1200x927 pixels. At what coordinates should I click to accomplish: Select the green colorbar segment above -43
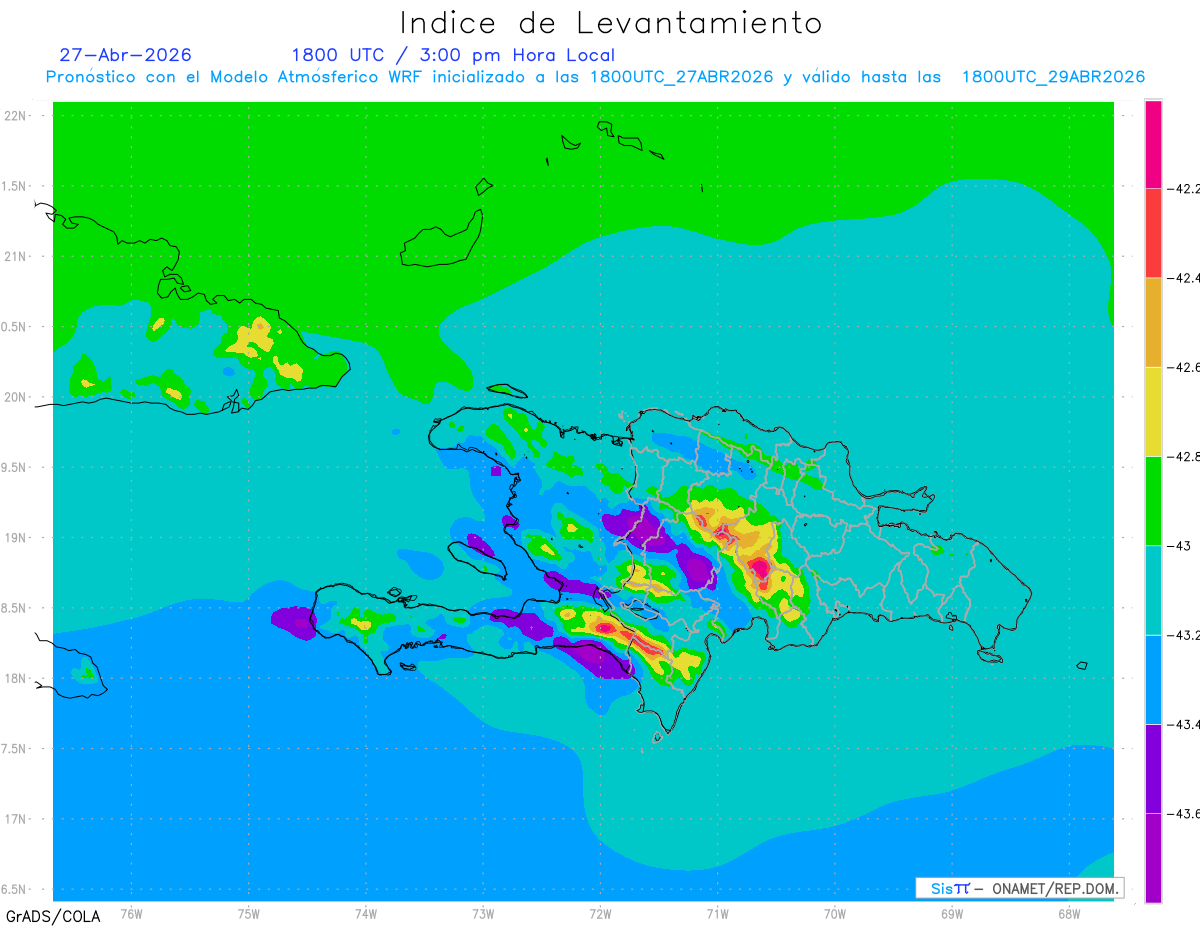[1153, 500]
